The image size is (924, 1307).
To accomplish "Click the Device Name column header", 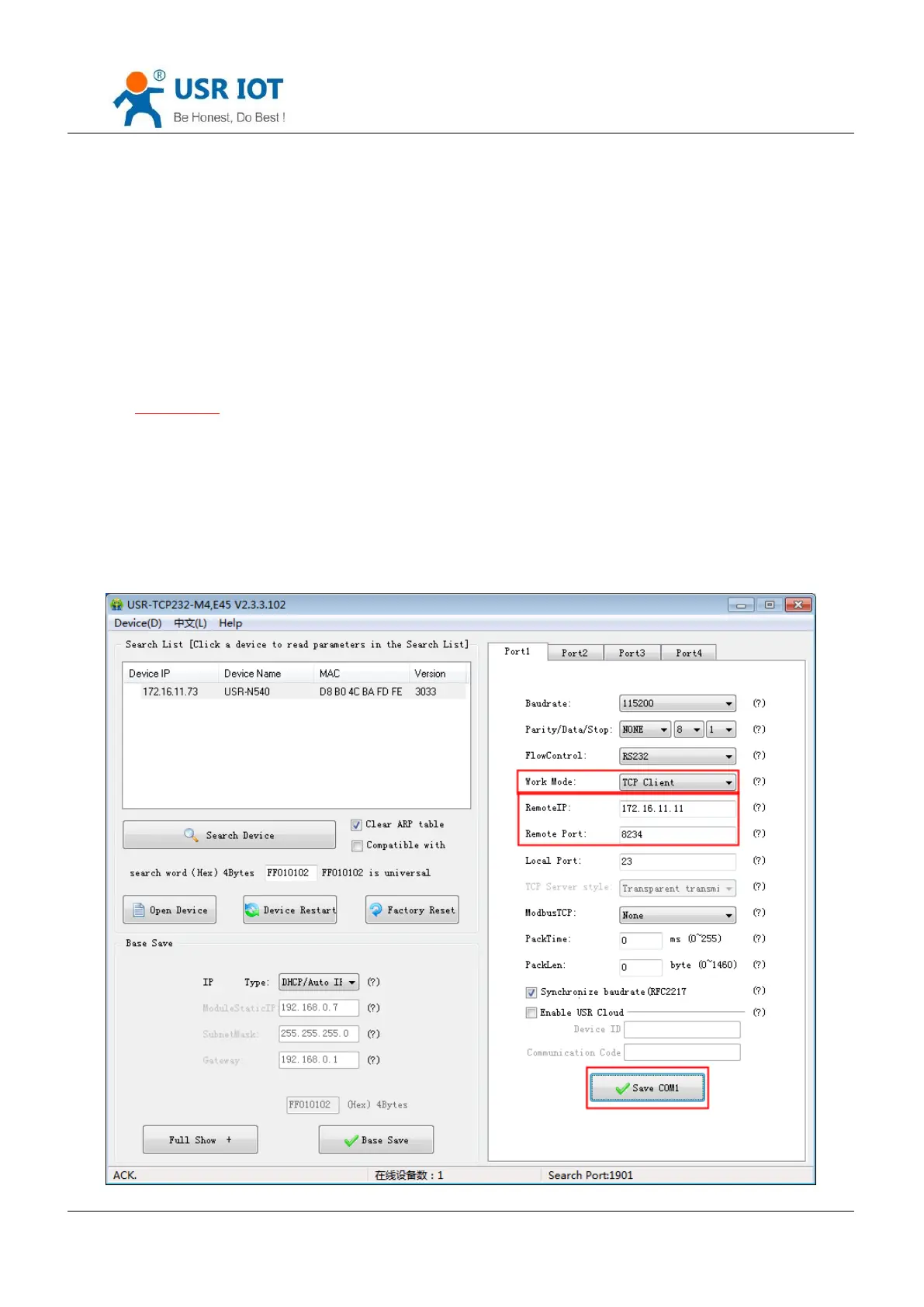I will [266, 674].
